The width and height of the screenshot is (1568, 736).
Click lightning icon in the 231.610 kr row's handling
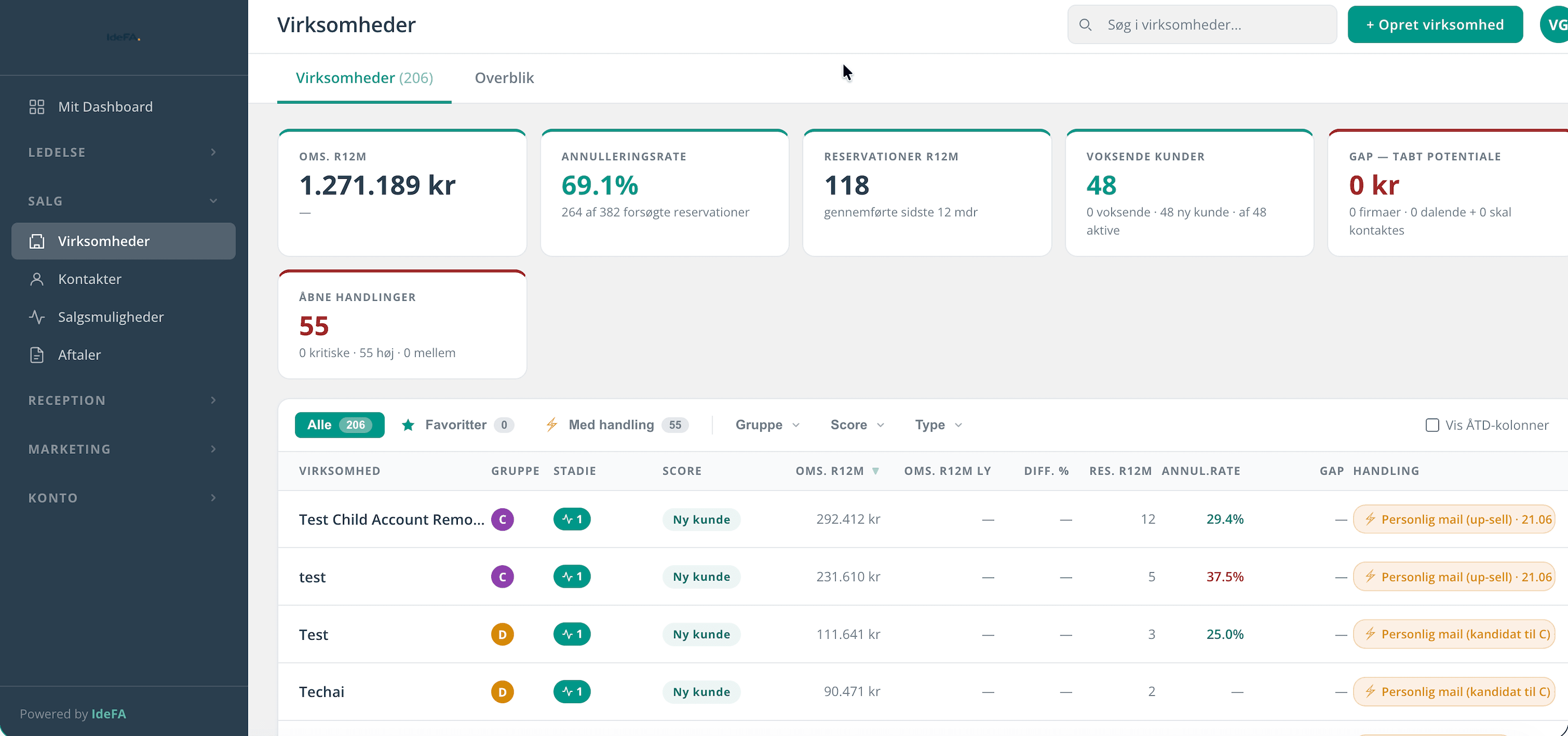1370,576
